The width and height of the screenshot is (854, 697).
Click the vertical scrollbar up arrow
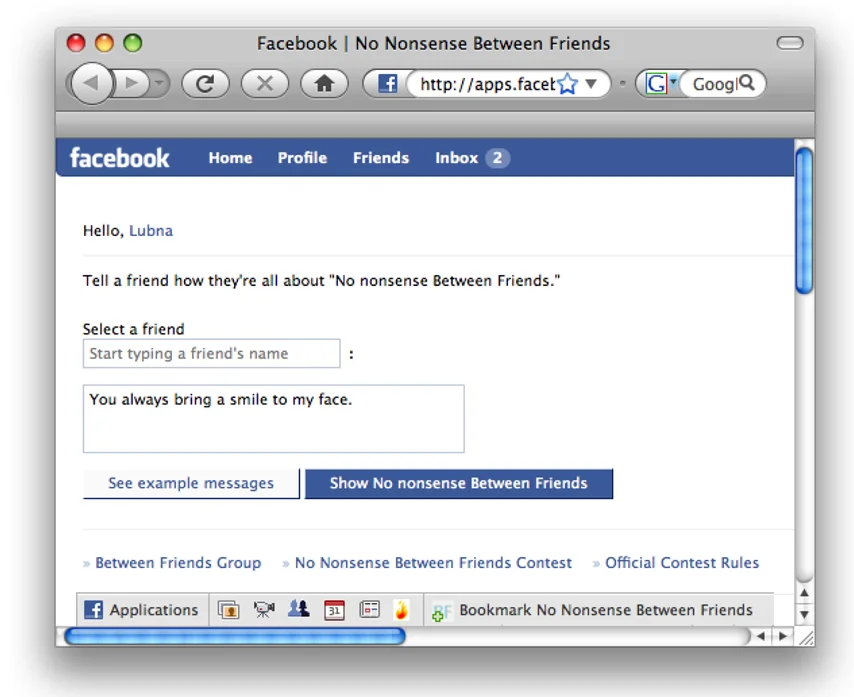[x=804, y=593]
